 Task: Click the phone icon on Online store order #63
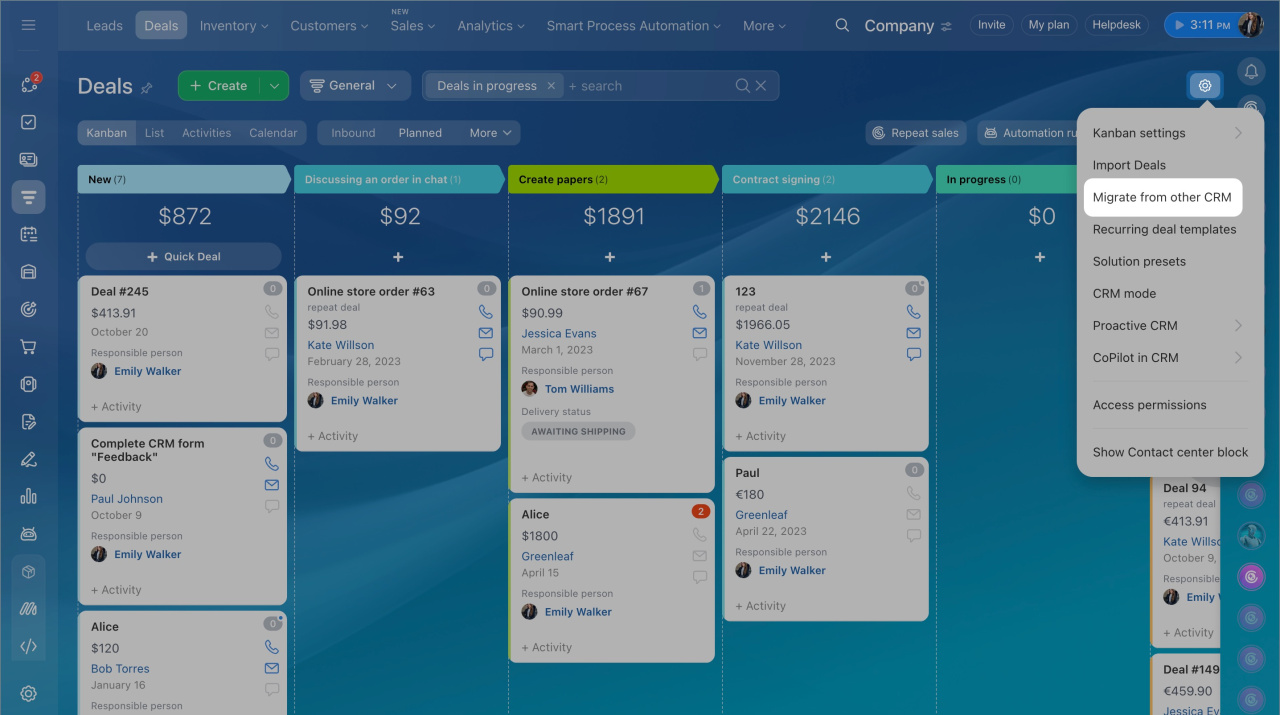(x=486, y=312)
